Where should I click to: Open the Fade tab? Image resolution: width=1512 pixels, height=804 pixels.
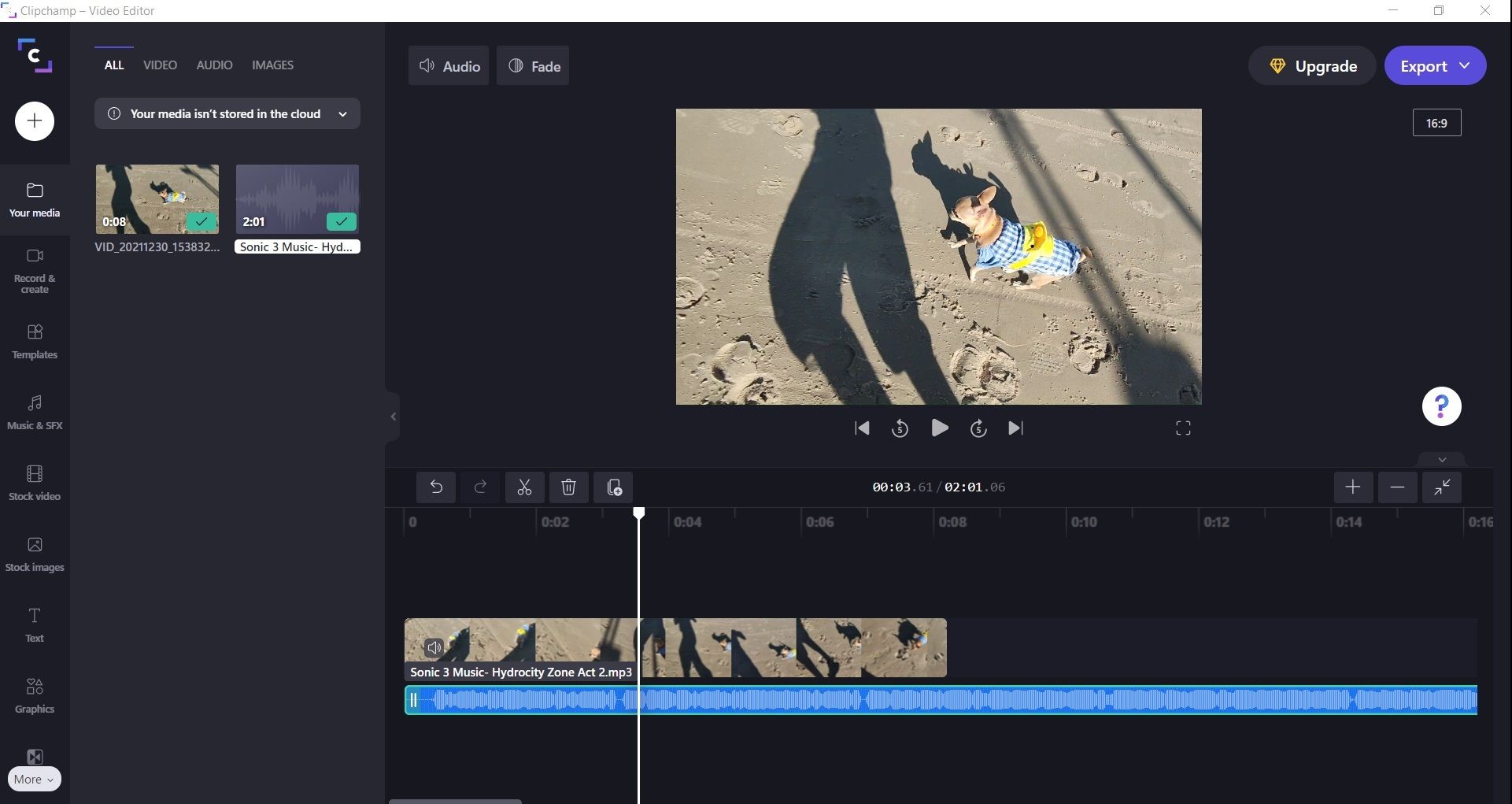click(x=533, y=65)
